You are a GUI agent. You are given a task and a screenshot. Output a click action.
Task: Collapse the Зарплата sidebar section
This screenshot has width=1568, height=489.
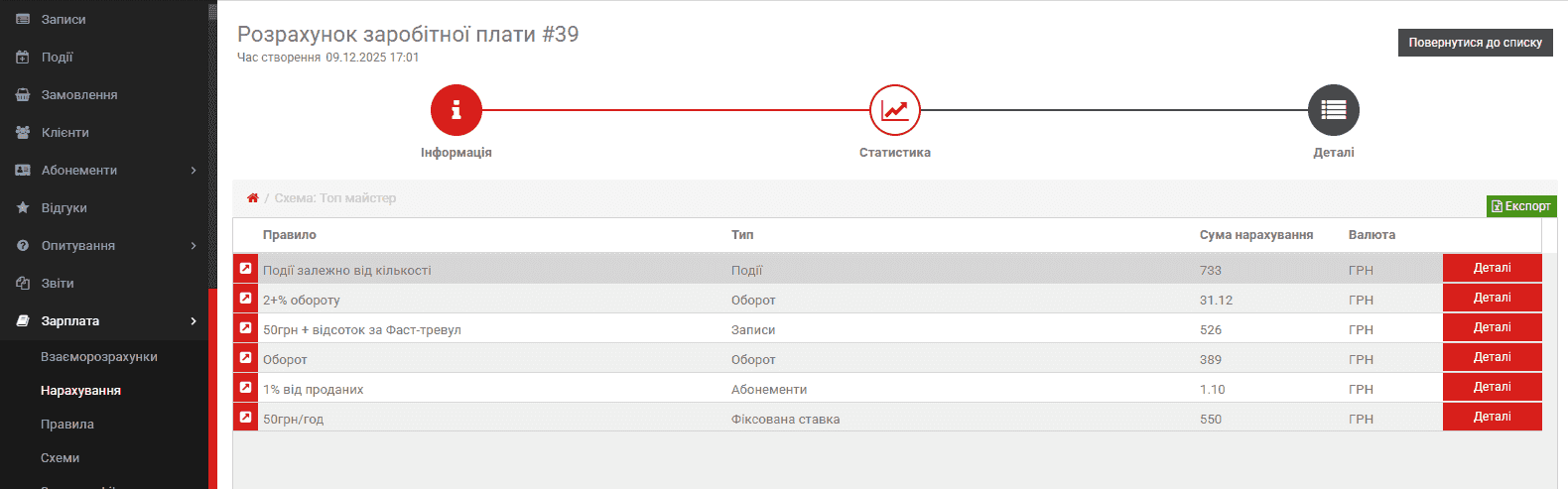(x=194, y=321)
